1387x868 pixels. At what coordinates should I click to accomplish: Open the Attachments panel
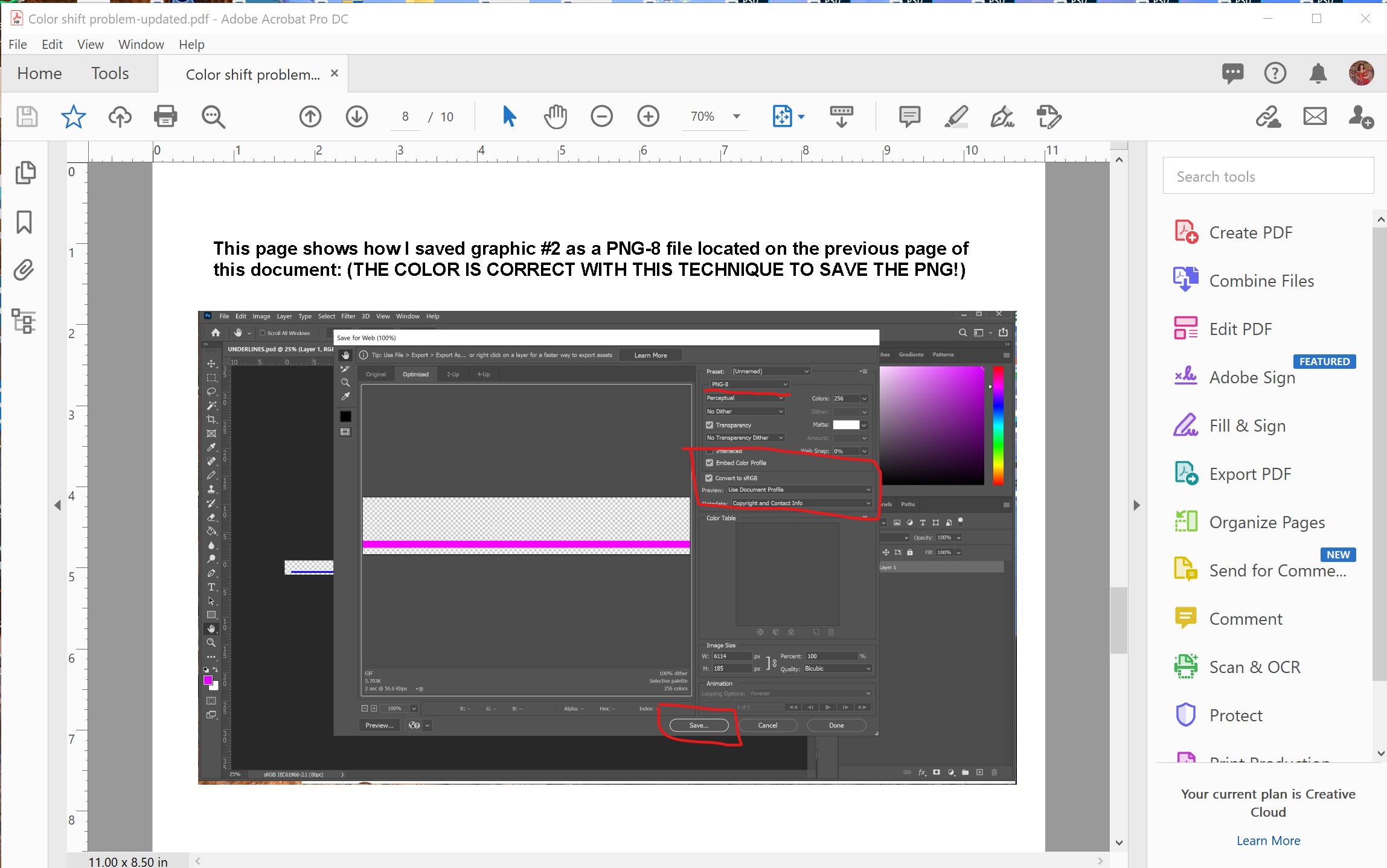pyautogui.click(x=24, y=270)
